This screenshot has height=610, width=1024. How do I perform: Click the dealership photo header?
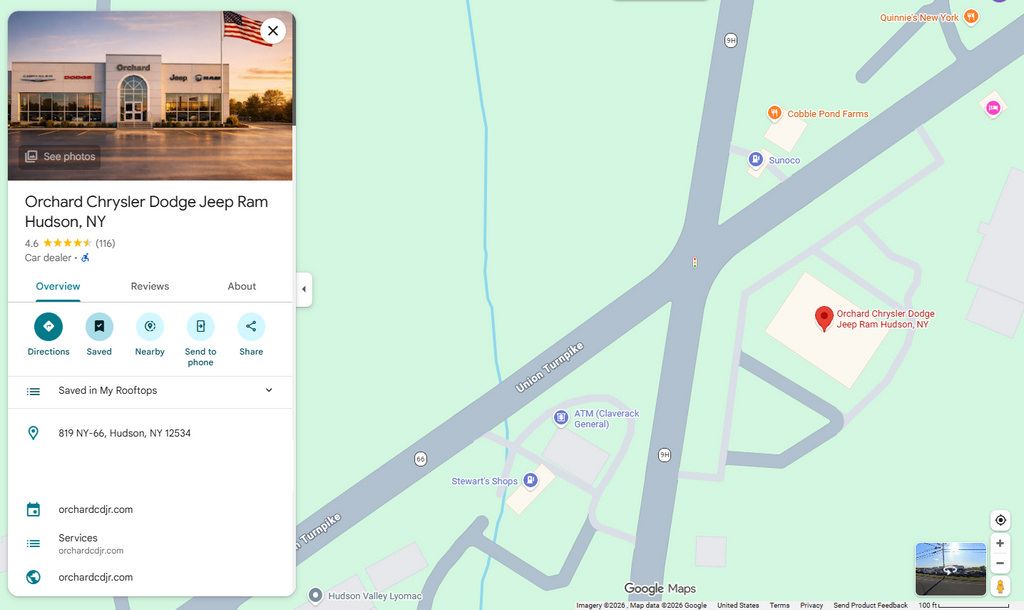click(150, 95)
